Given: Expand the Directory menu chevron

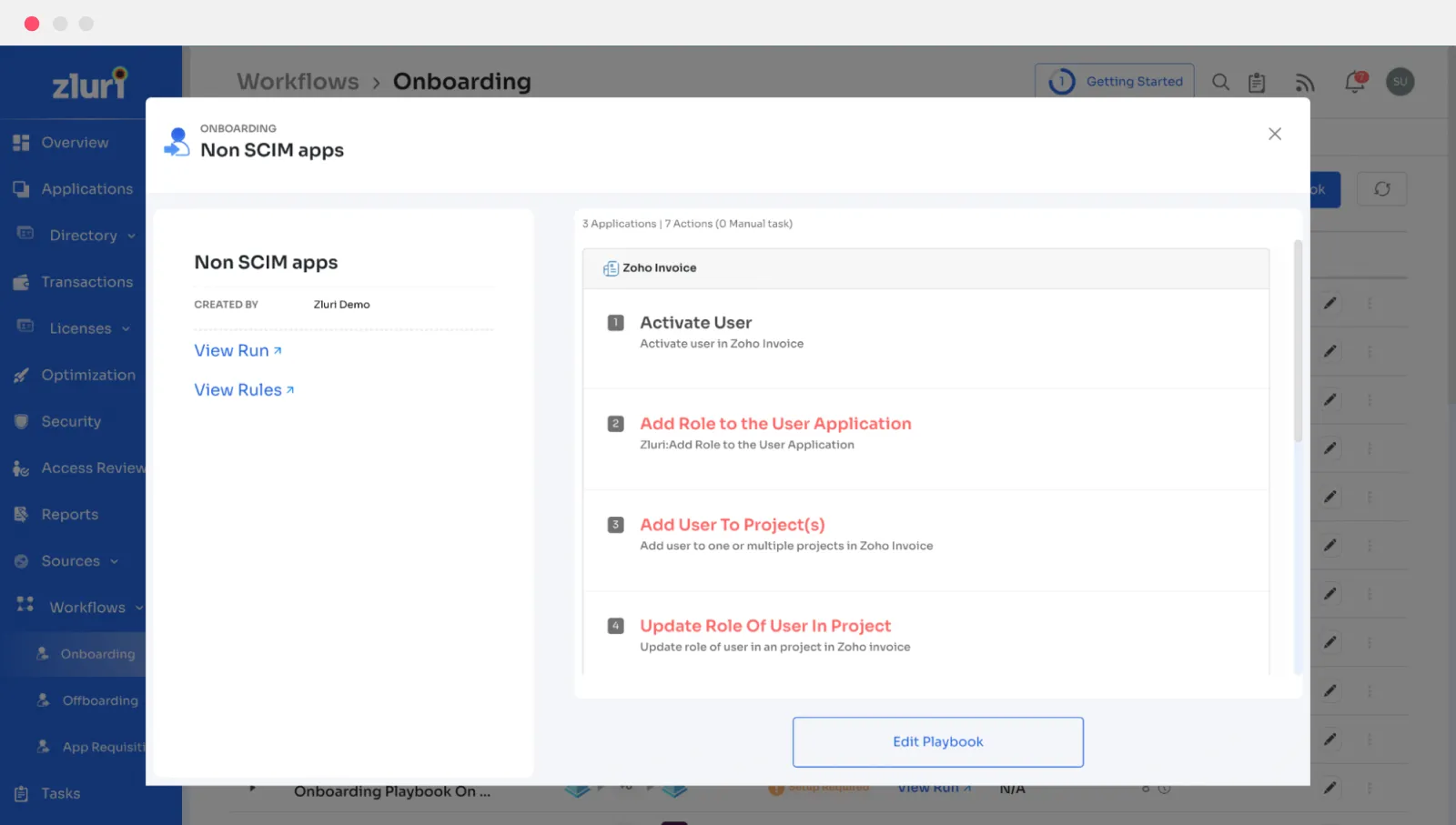Looking at the screenshot, I should [x=131, y=236].
